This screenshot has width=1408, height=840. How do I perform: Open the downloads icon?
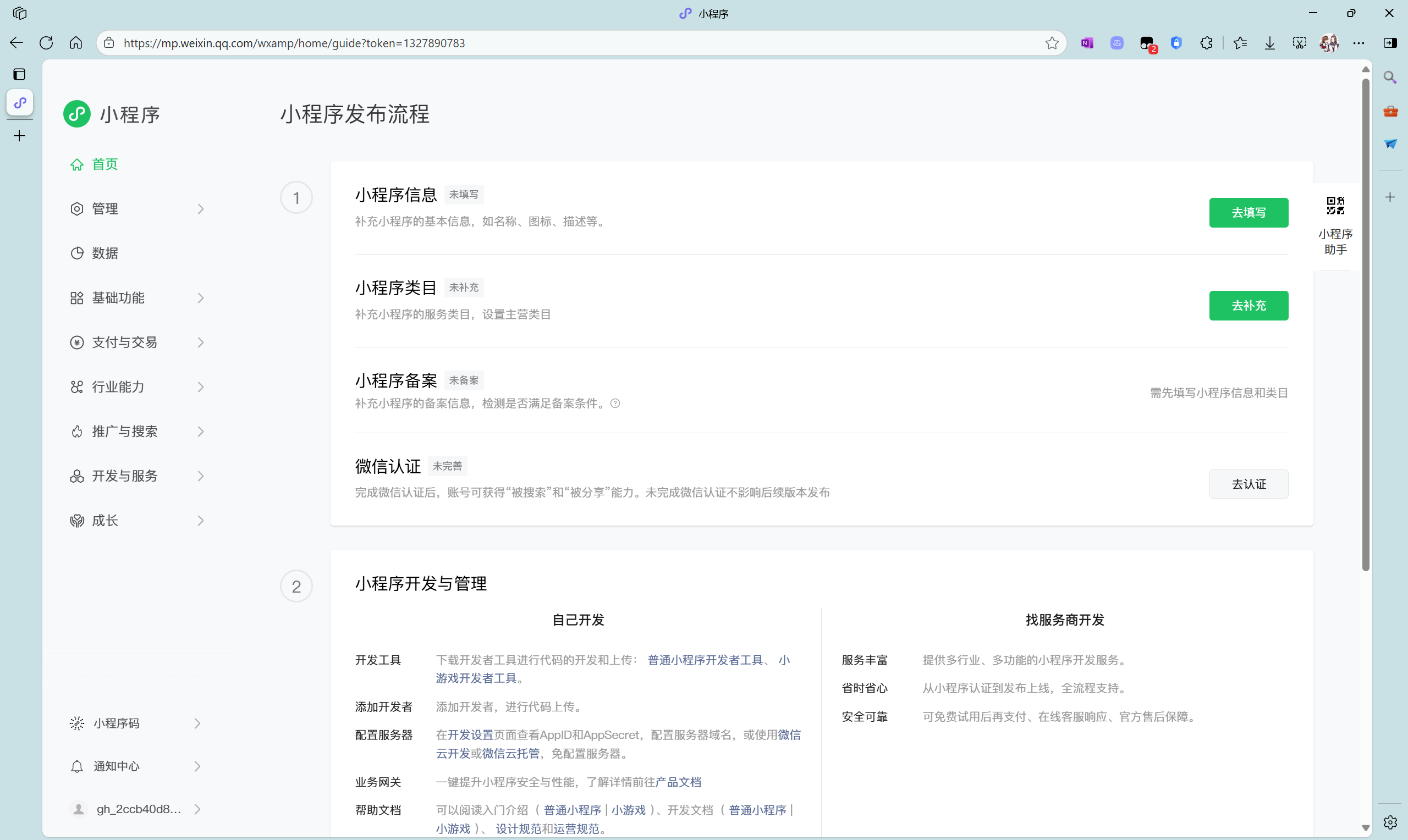pos(1270,43)
